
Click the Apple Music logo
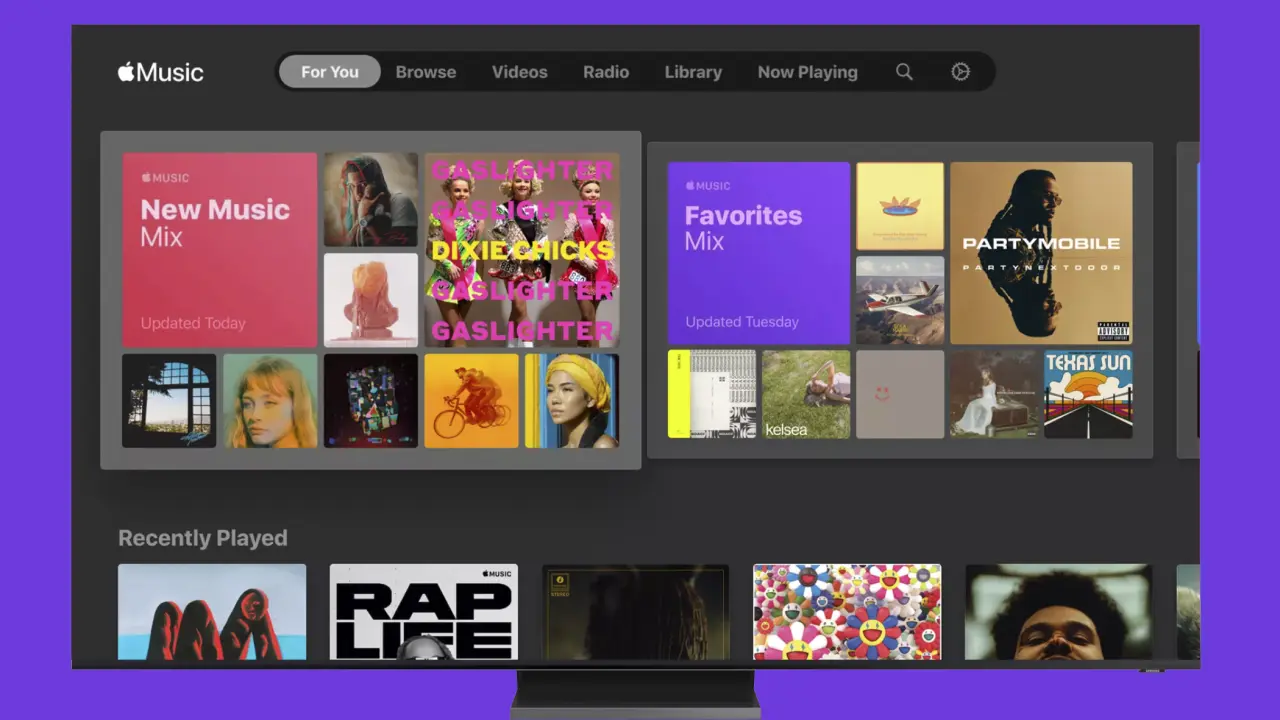(161, 72)
